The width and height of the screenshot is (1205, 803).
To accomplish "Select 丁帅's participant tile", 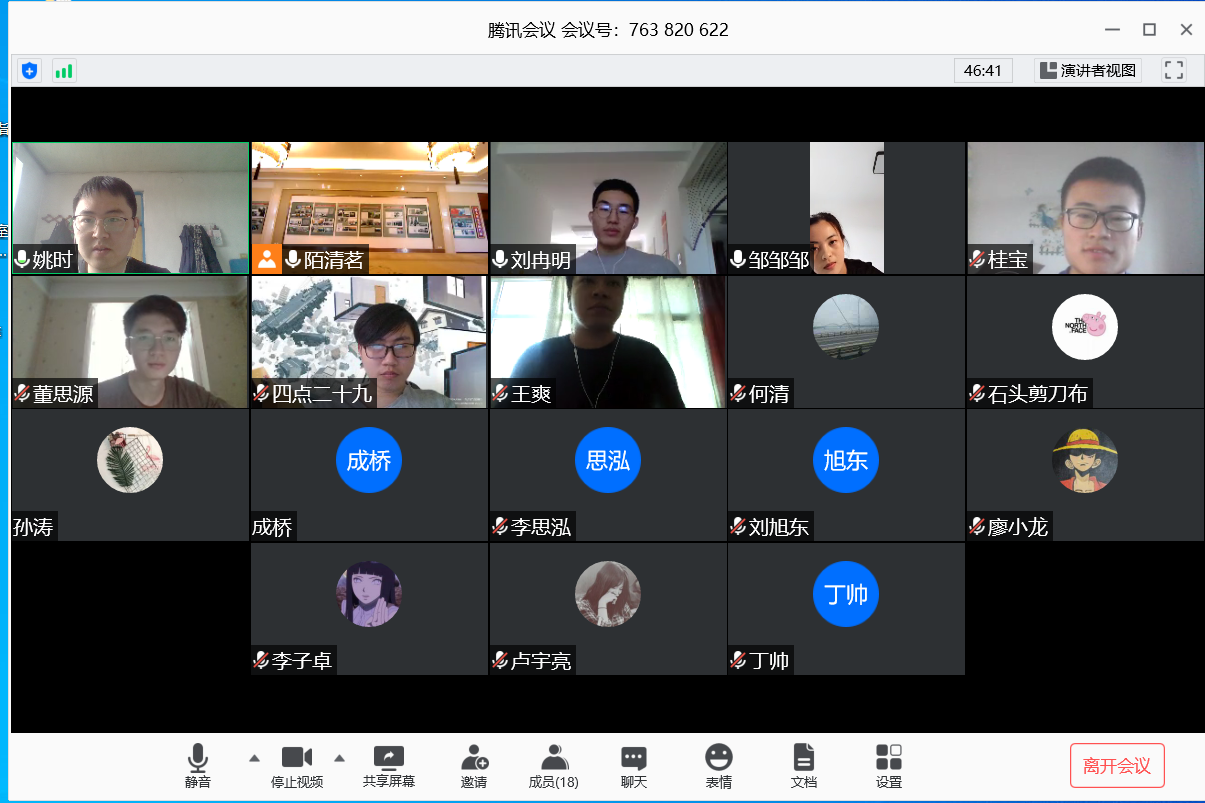I will pos(846,608).
